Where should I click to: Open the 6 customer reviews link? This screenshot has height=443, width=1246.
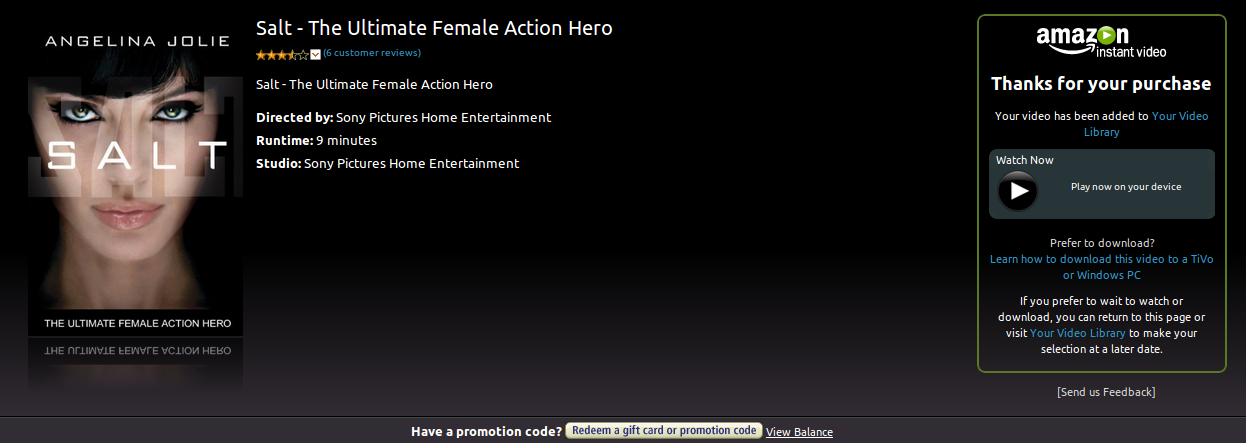[x=372, y=53]
